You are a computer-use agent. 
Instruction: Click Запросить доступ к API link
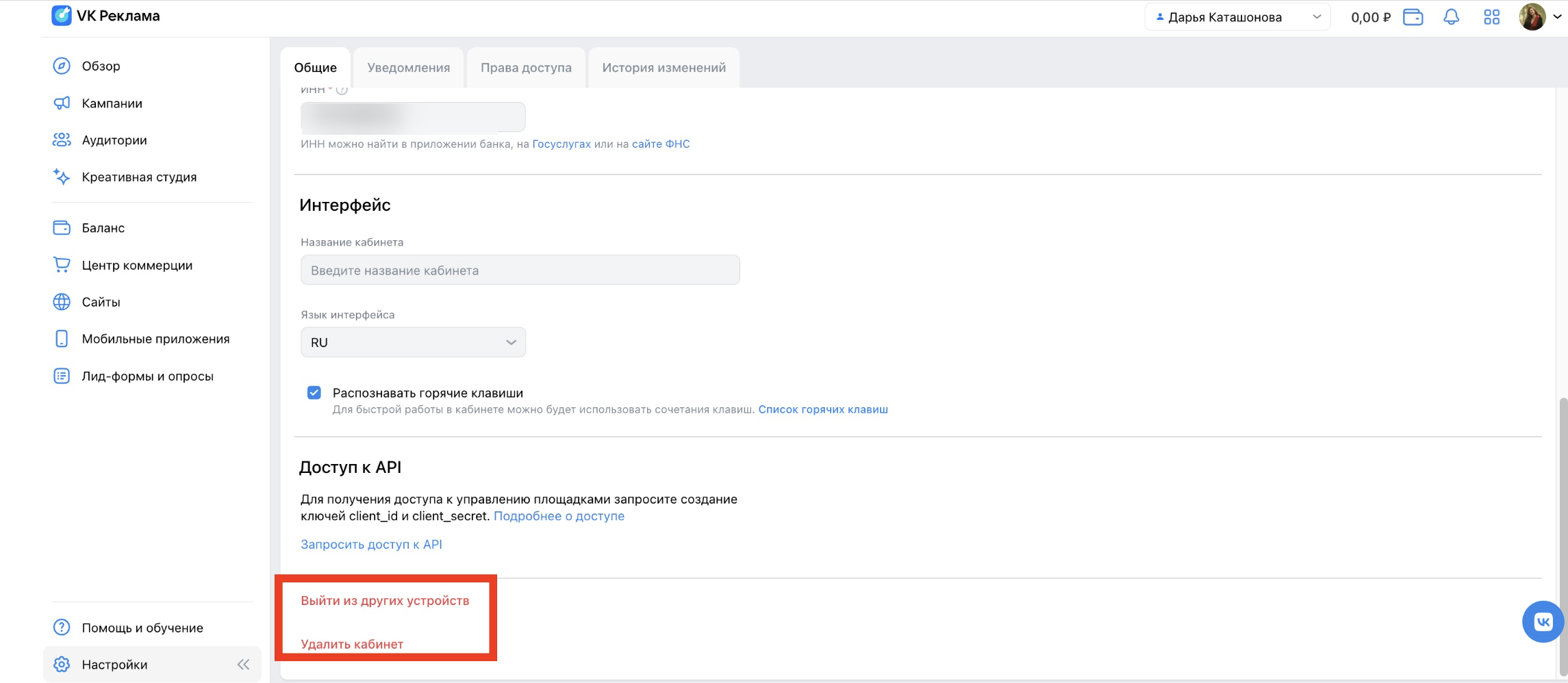(371, 544)
